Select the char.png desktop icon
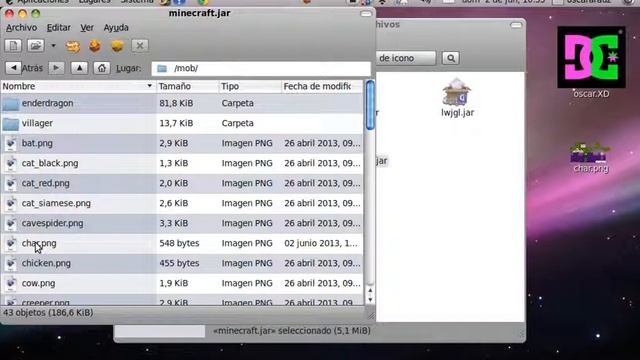 click(x=590, y=158)
